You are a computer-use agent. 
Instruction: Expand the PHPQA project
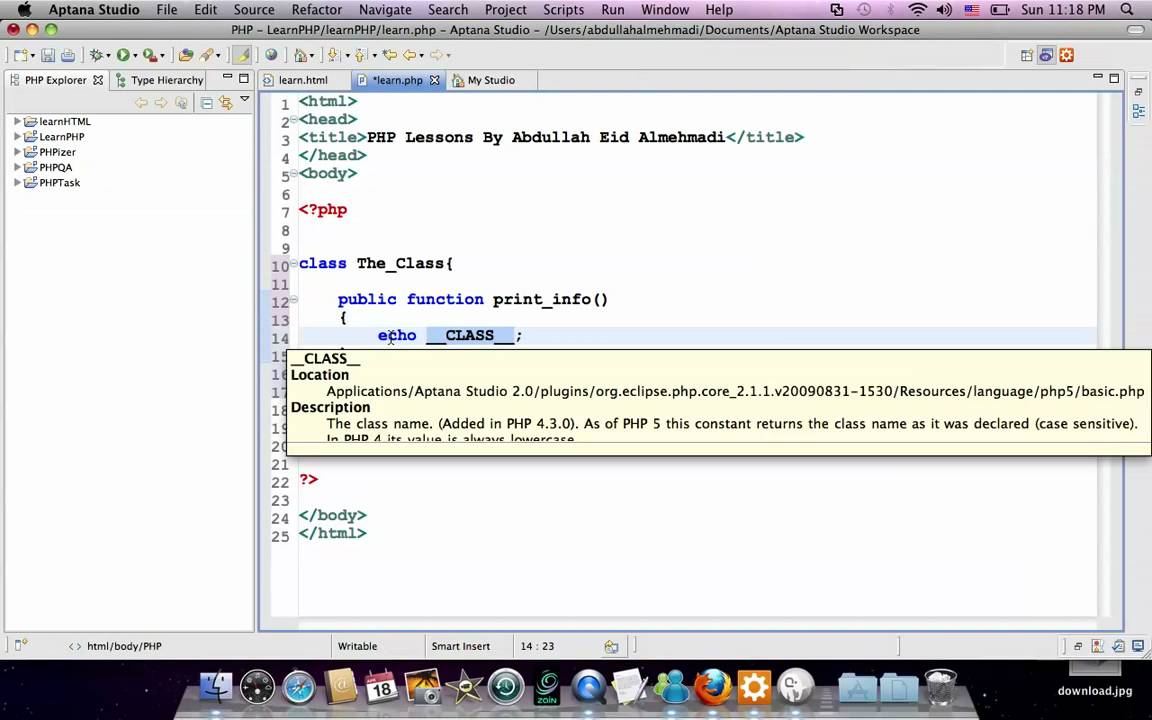click(x=18, y=168)
